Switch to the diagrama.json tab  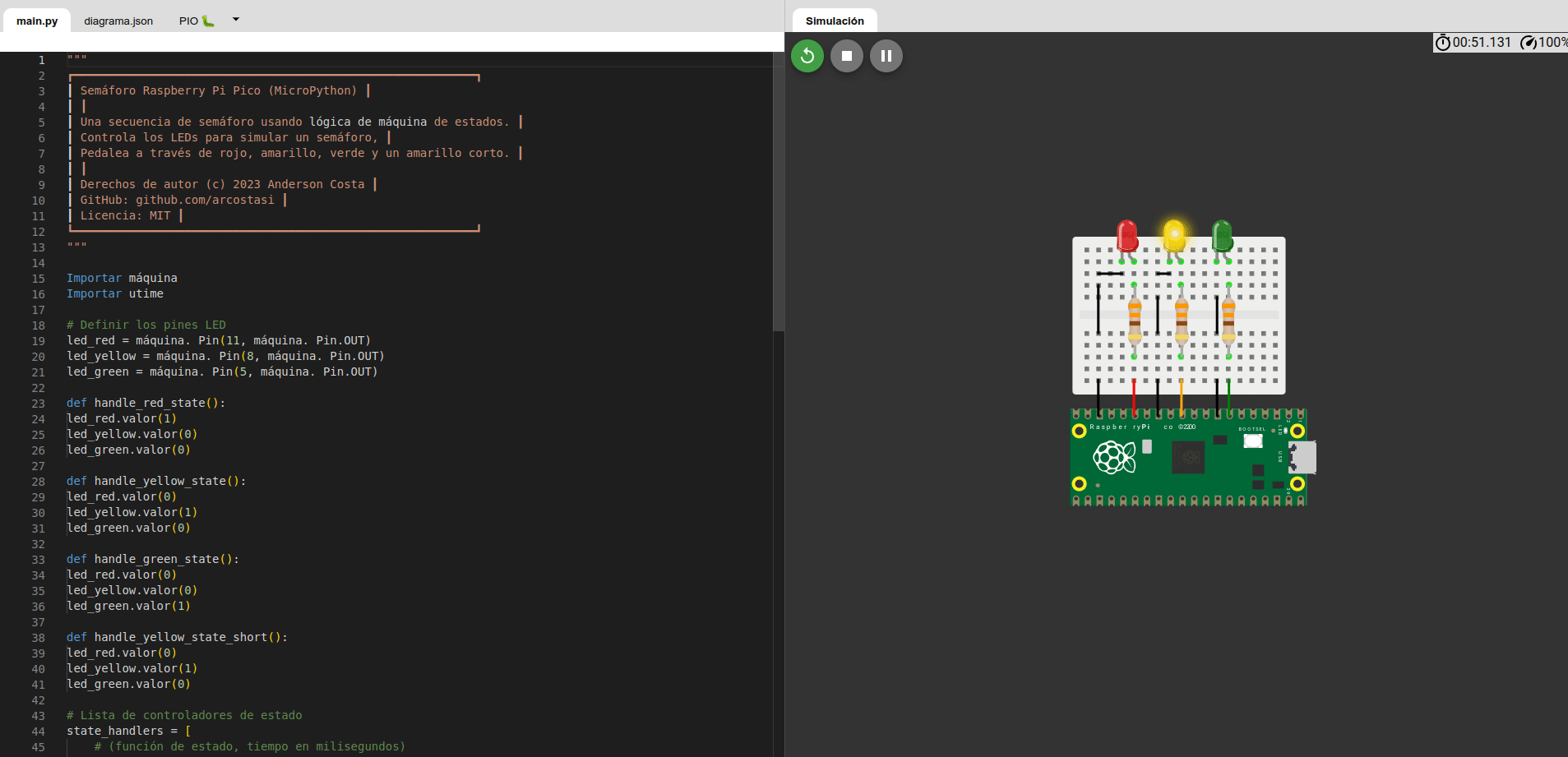tap(118, 21)
